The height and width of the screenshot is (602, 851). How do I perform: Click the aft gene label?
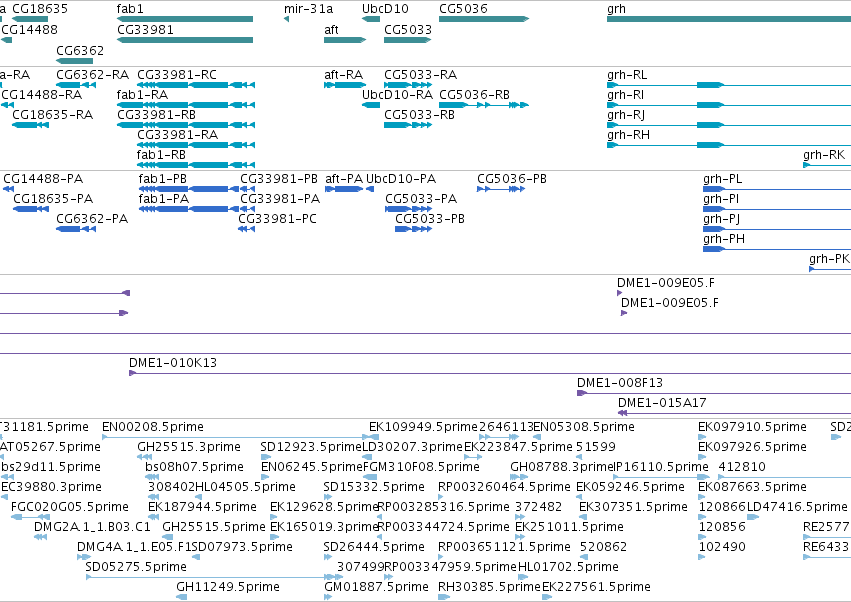point(331,29)
